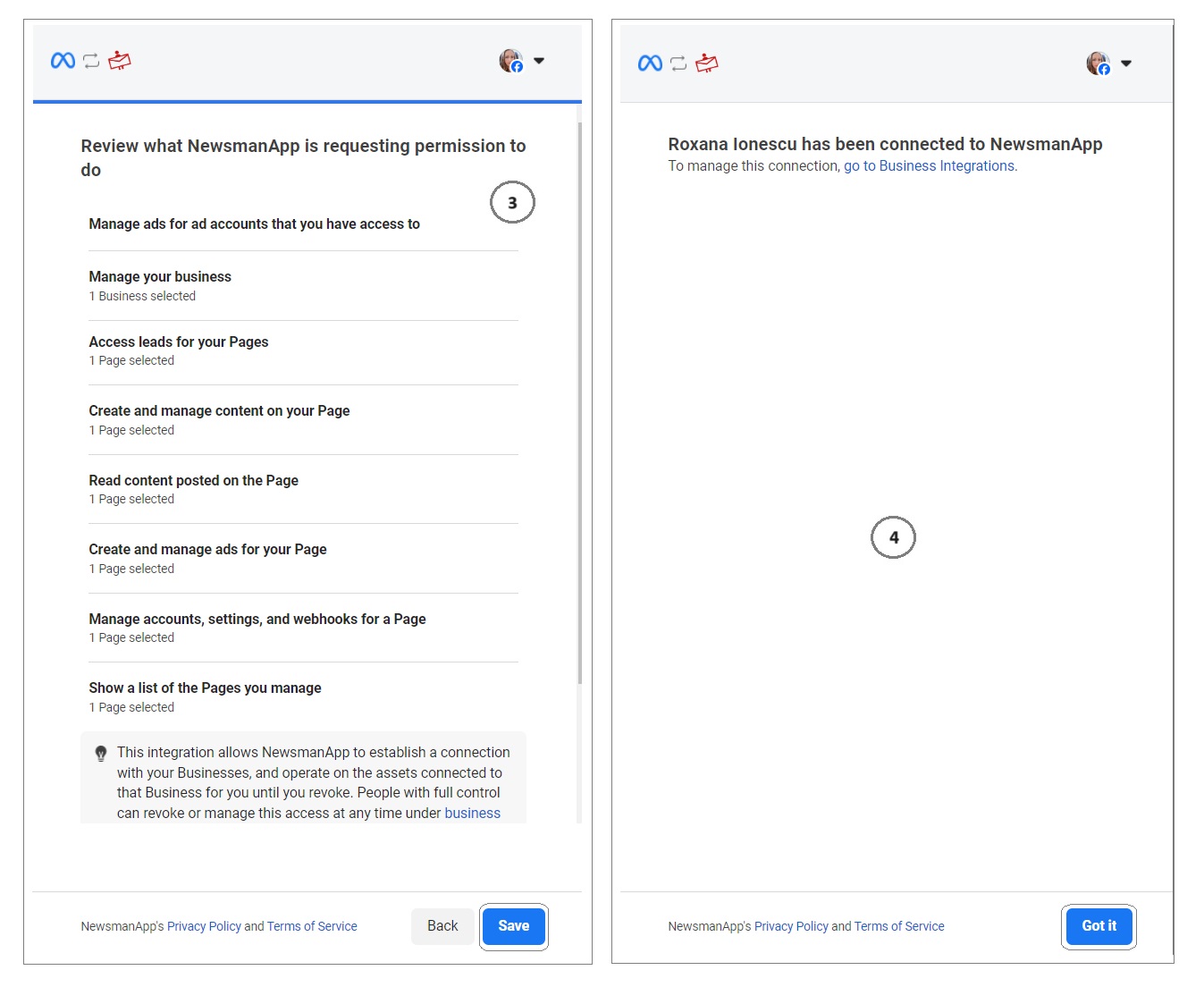Viewport: 1204px width, 987px height.
Task: Click the Review what NewsmanApp is requesting heading
Action: (303, 158)
